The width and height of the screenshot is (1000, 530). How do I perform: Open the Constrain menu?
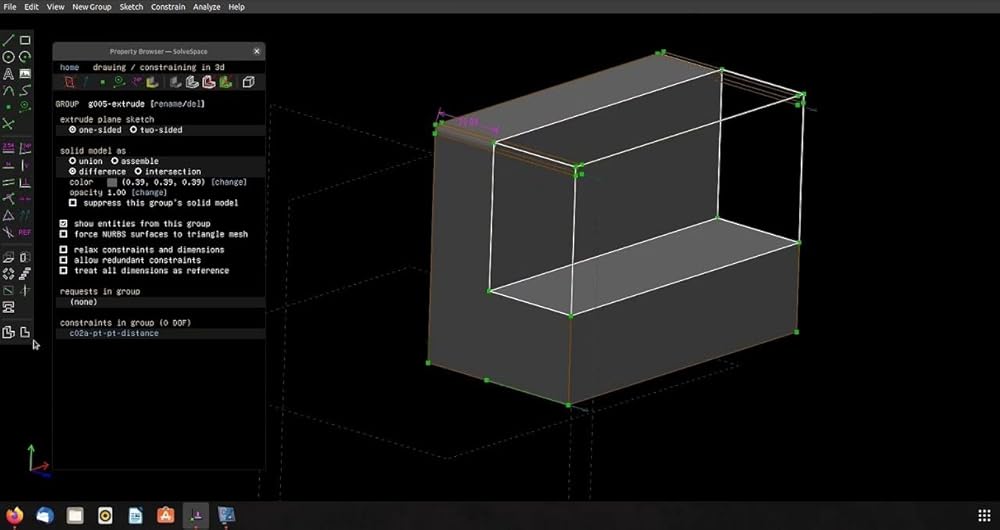pos(168,7)
